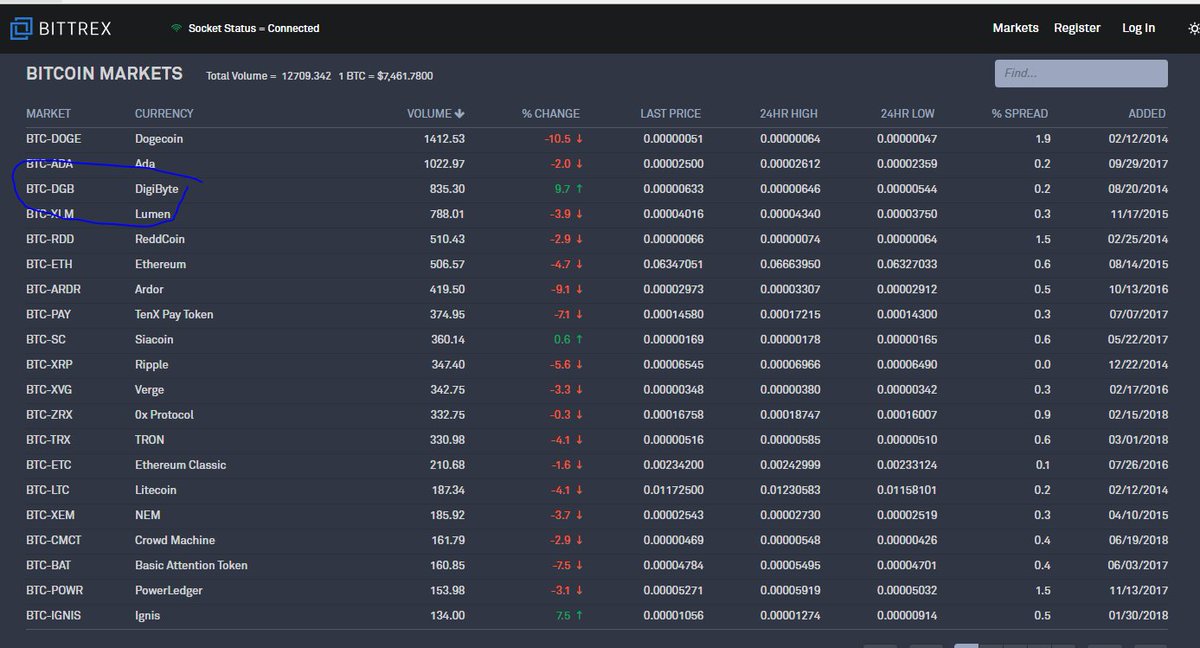The height and width of the screenshot is (648, 1200).
Task: Open the BTC-ETC market
Action: click(x=49, y=465)
